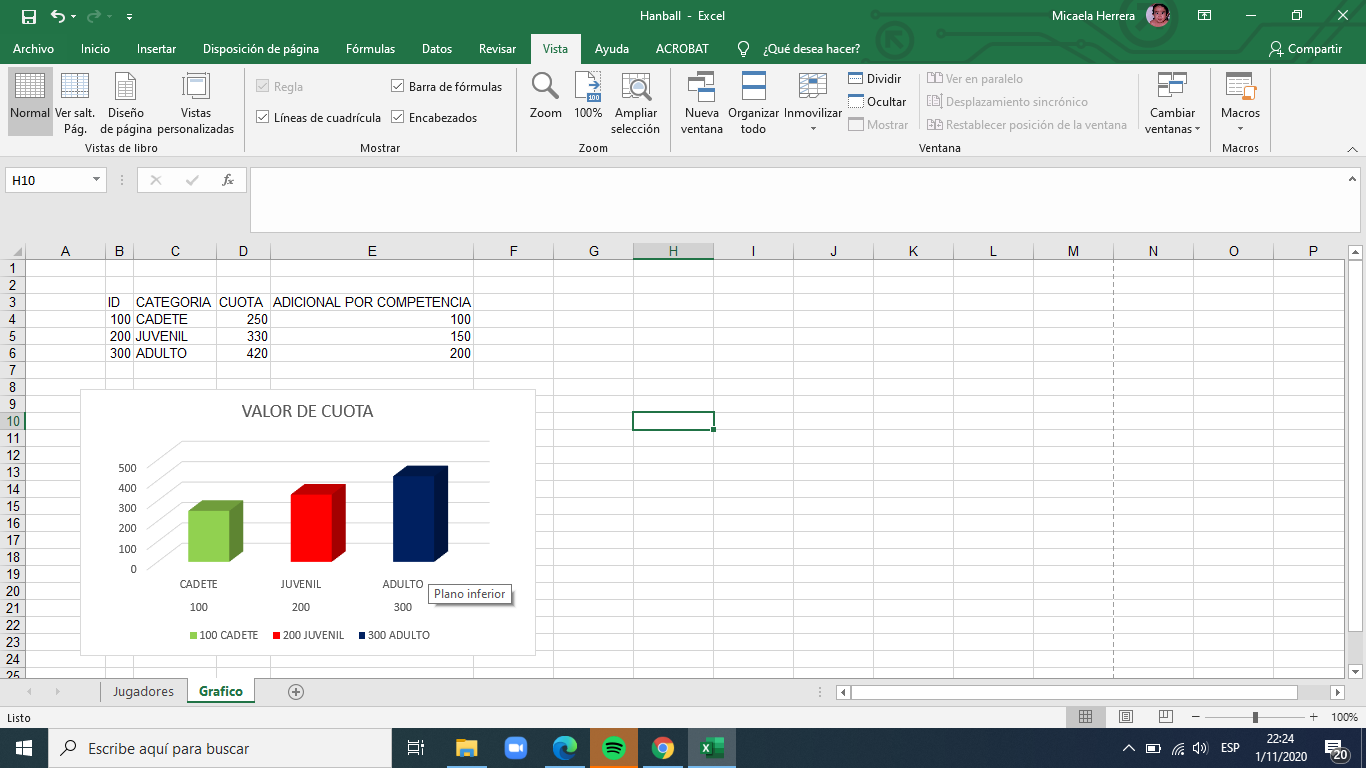Click the 100% zoom level text
The width and height of the screenshot is (1366, 768).
pos(1343,717)
